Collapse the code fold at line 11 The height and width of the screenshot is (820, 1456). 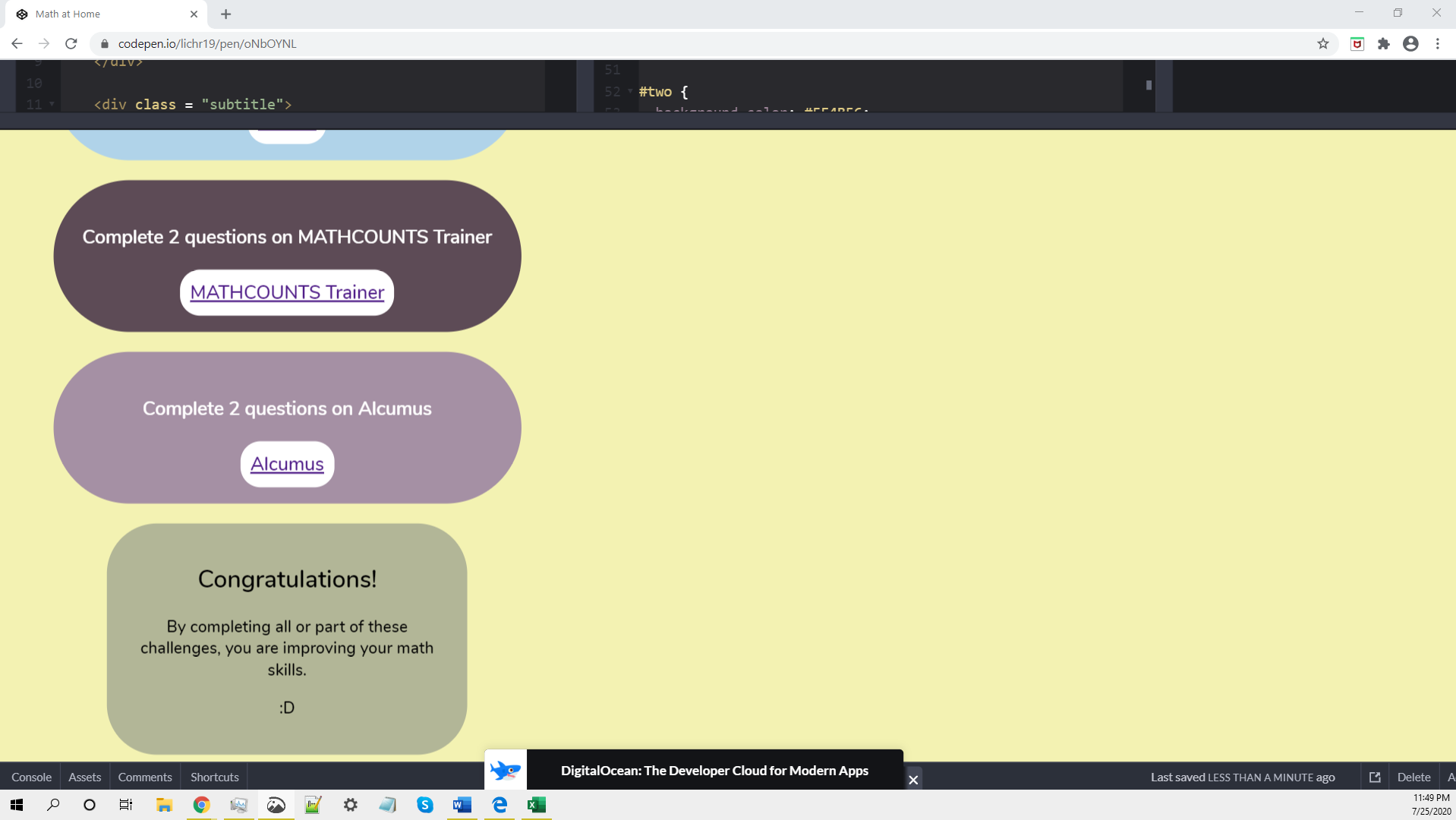pos(52,104)
